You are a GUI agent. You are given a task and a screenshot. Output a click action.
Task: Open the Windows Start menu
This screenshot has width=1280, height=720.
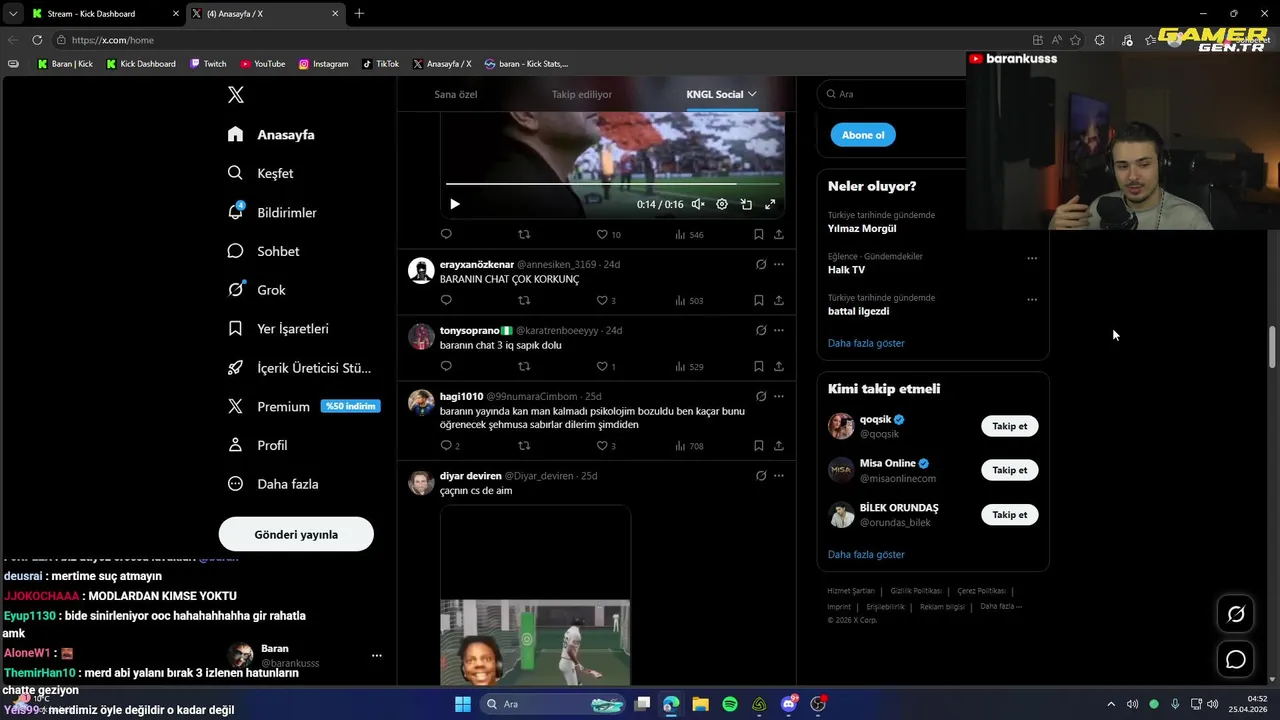463,704
